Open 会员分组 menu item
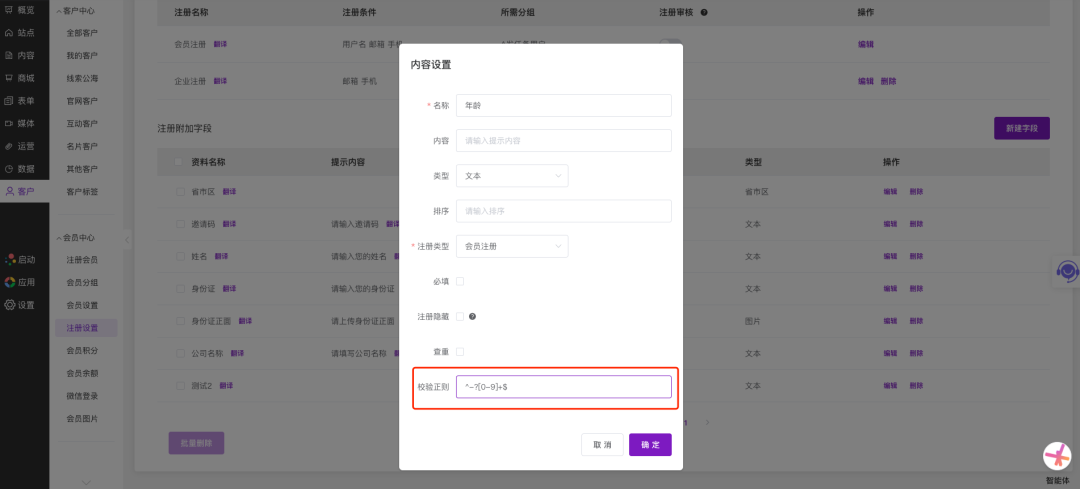 pos(82,282)
